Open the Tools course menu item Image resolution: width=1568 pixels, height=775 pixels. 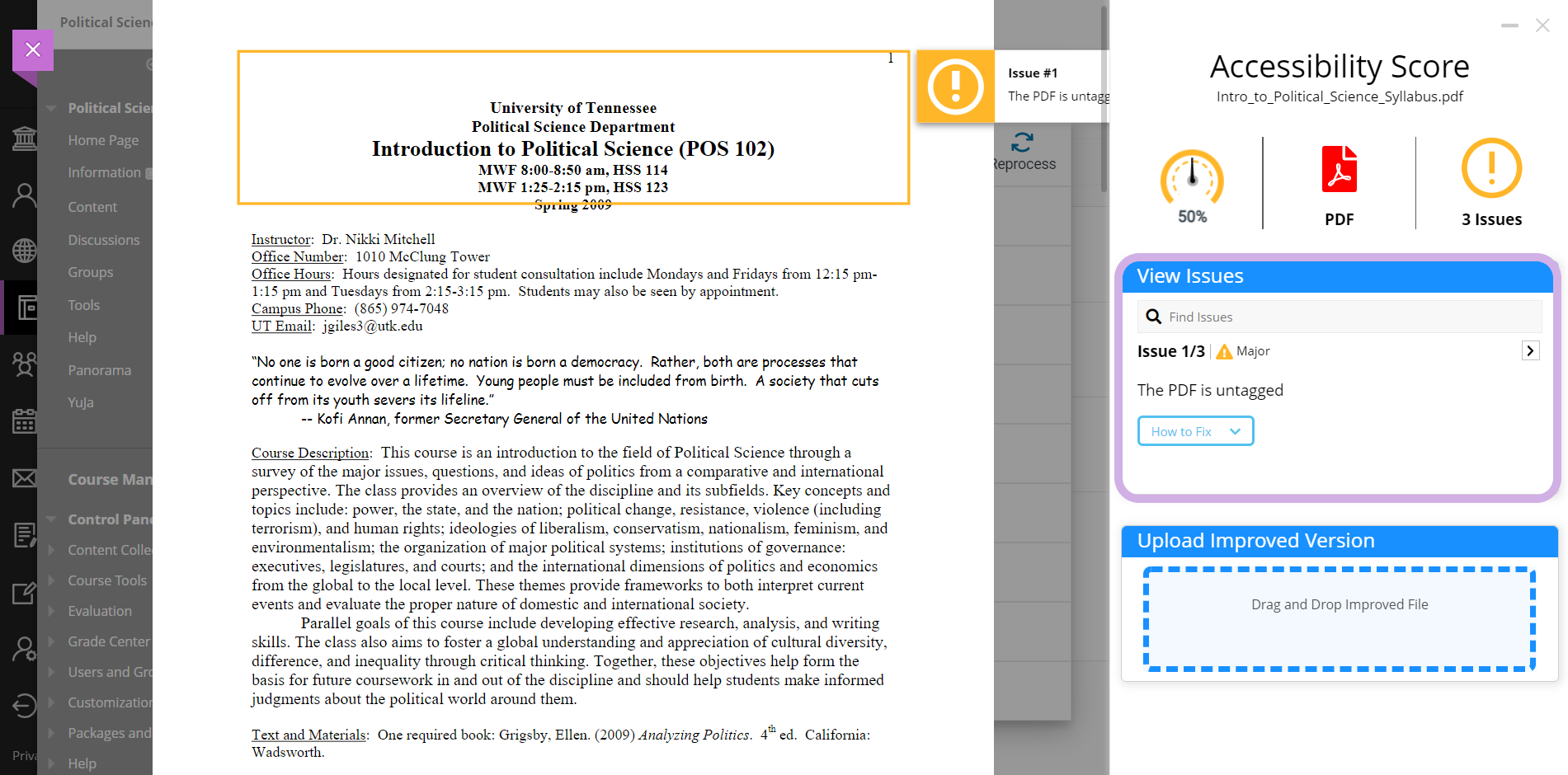83,305
